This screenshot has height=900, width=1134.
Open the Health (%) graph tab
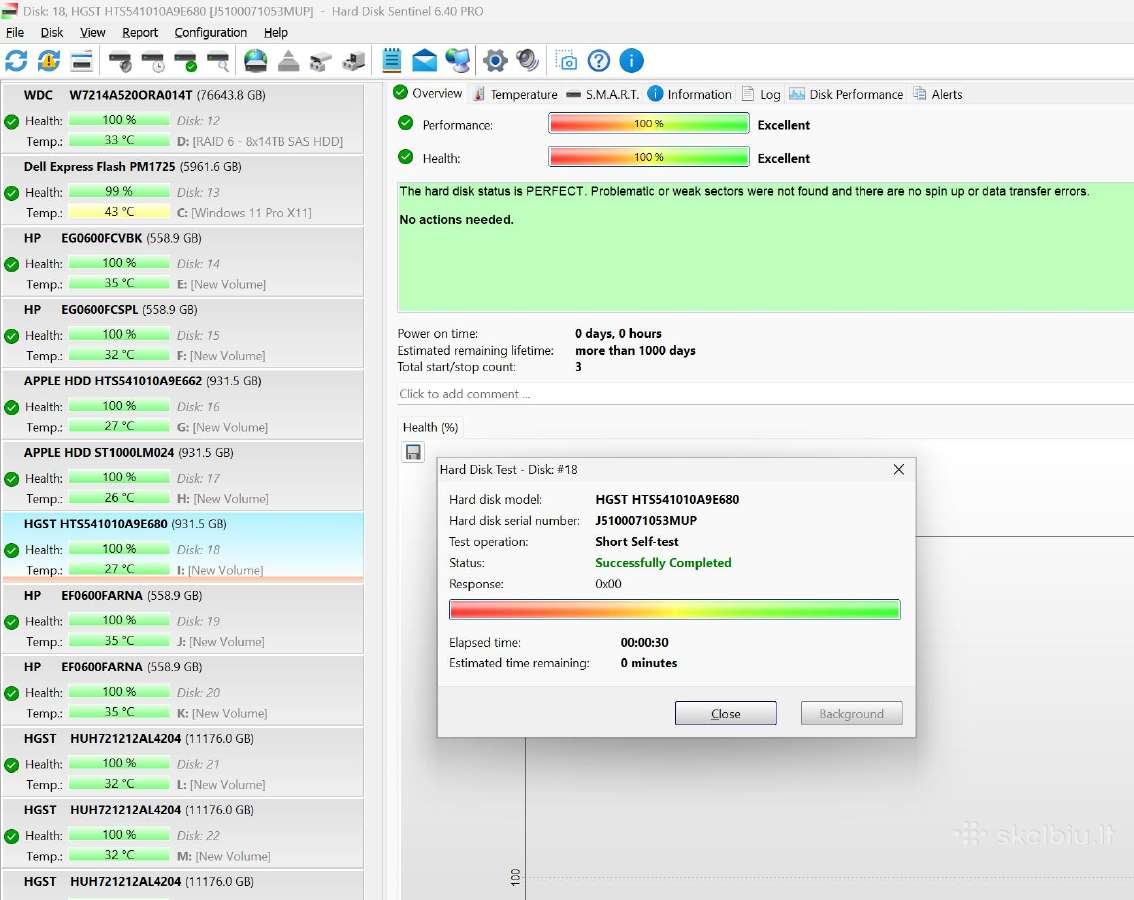click(430, 427)
